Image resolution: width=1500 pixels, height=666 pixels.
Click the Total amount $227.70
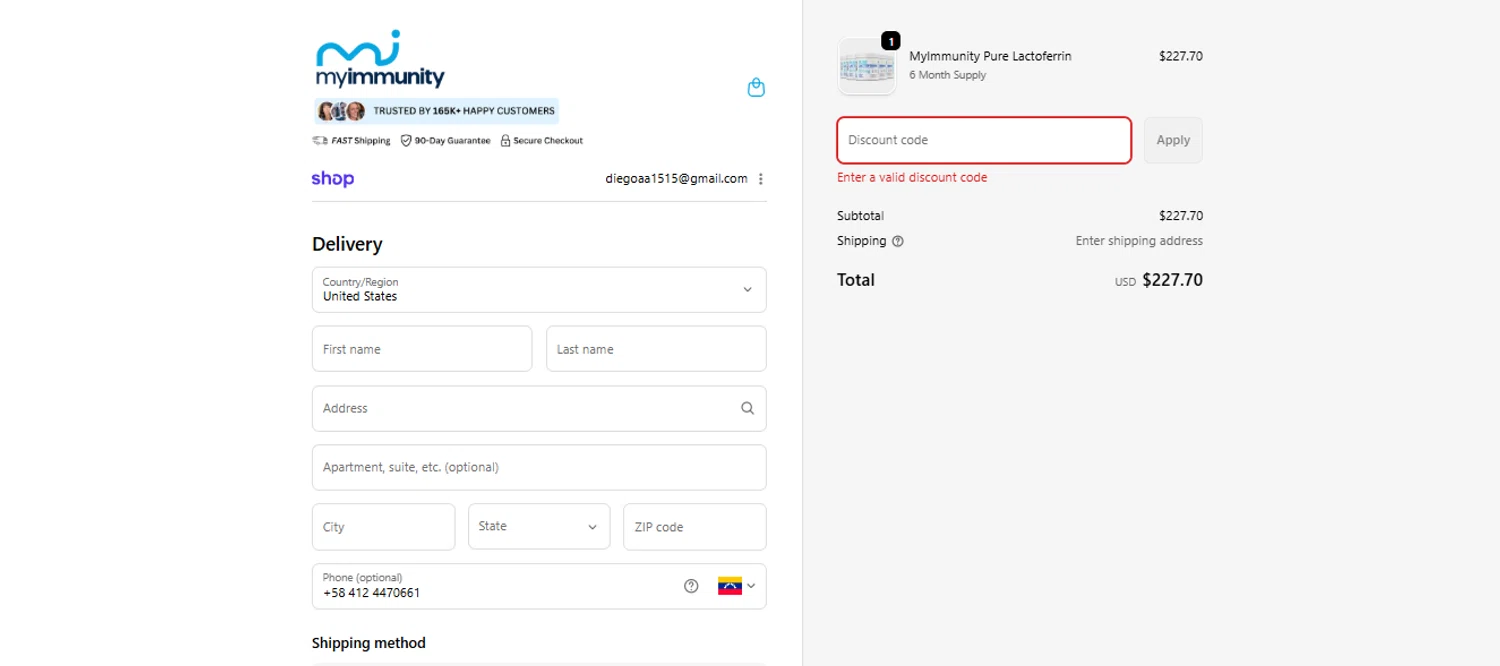click(1172, 280)
